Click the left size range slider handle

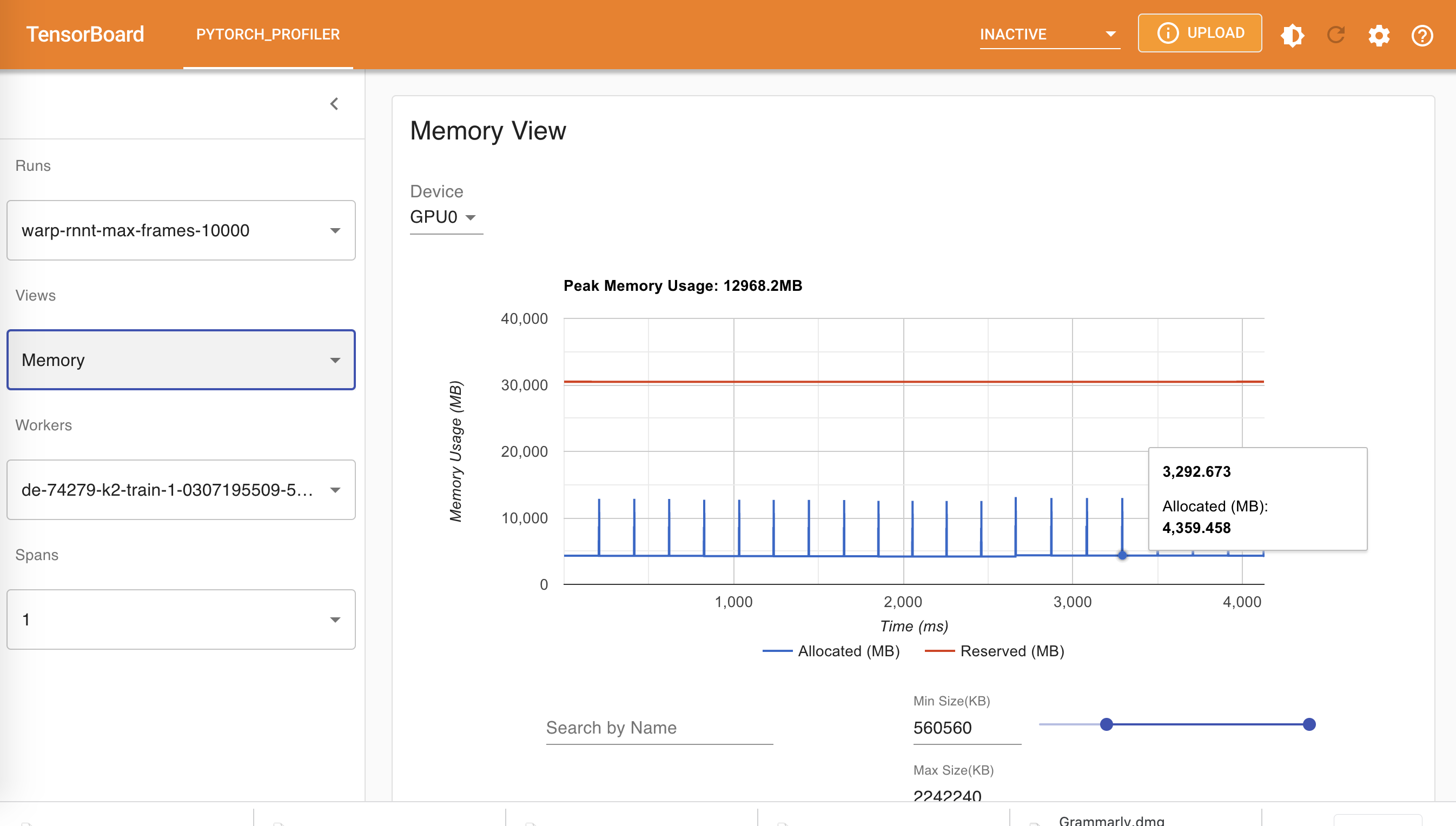[x=1106, y=724]
